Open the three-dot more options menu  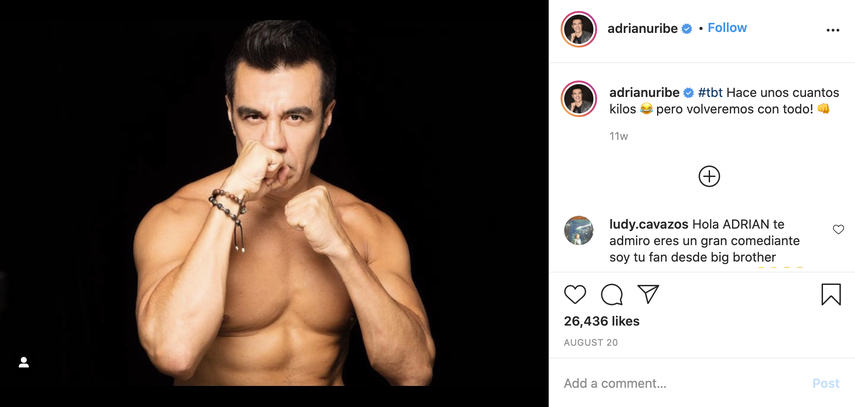tap(832, 30)
